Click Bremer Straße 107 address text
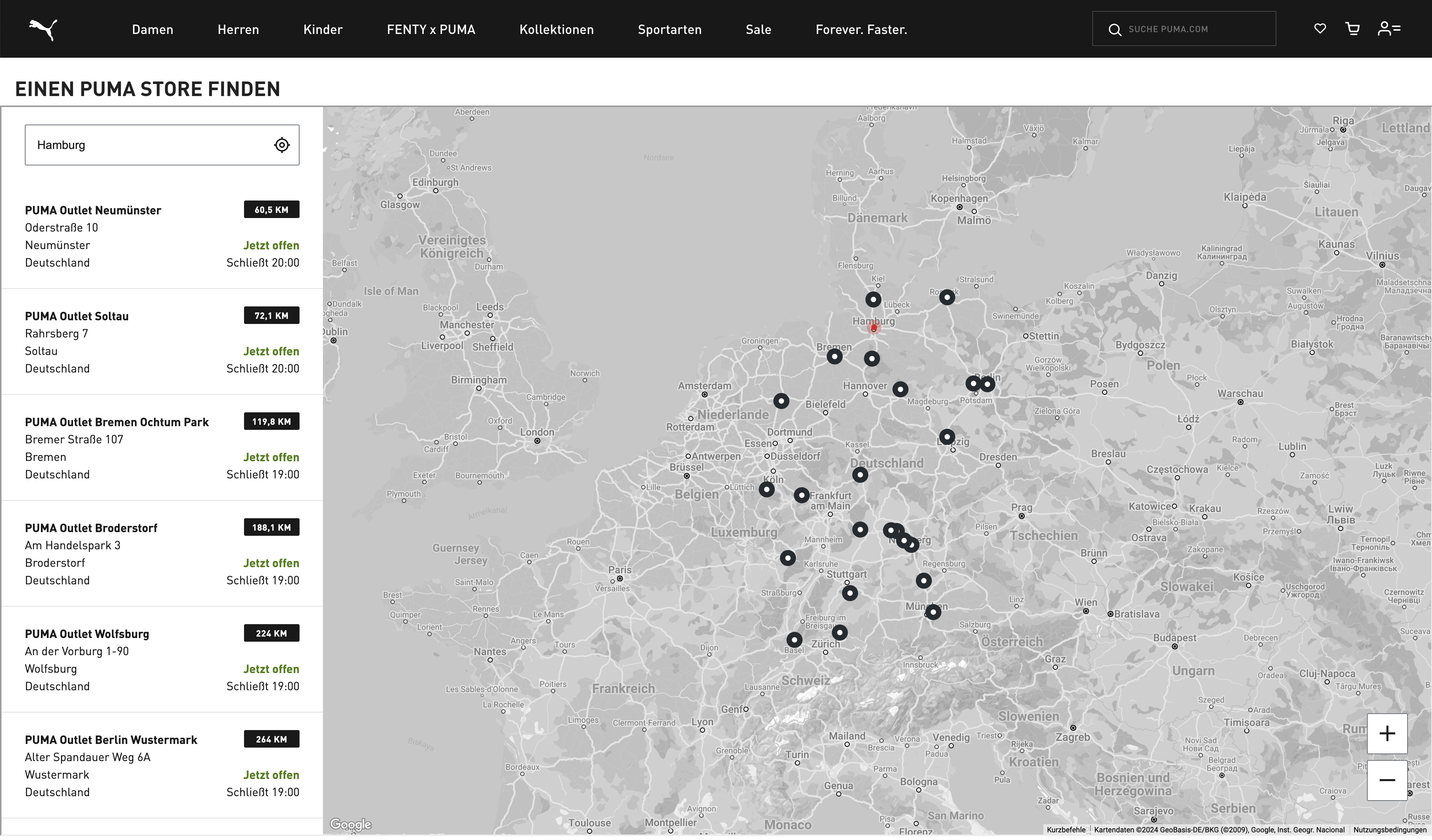The image size is (1432, 840). tap(74, 440)
